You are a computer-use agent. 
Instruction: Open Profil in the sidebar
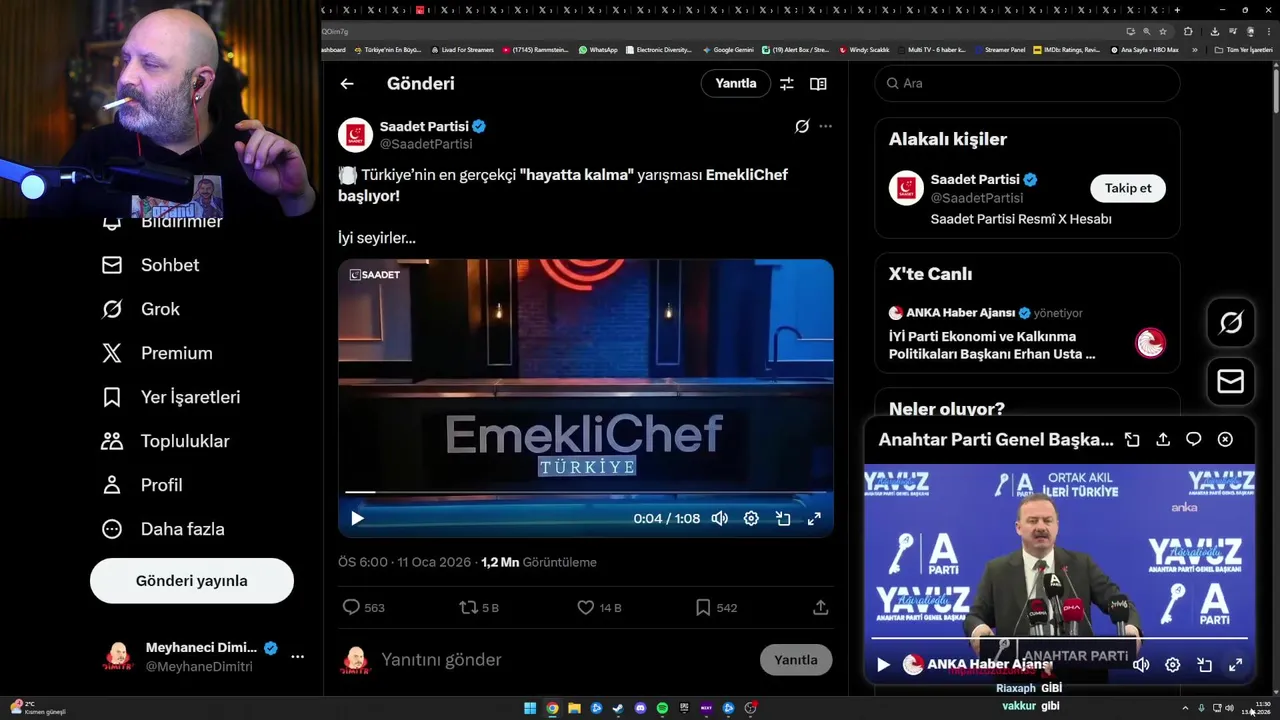[142, 485]
